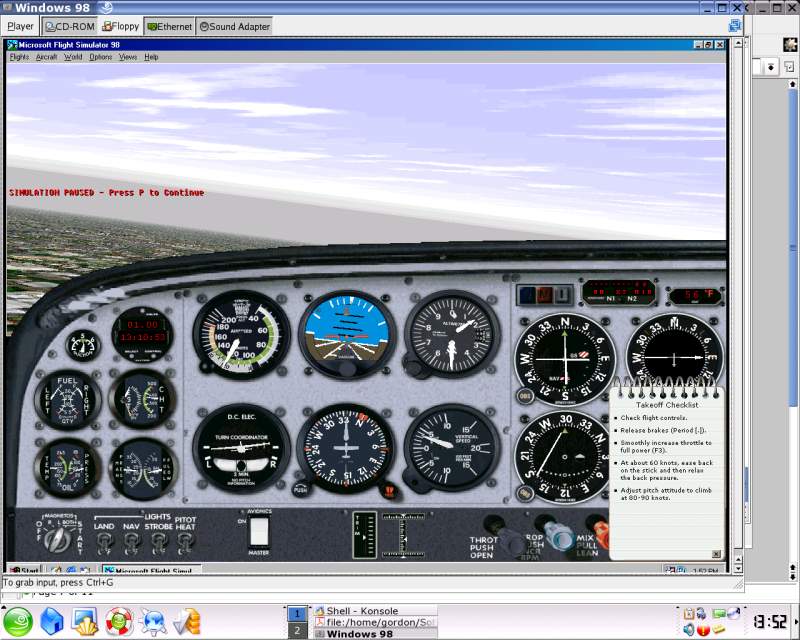The height and width of the screenshot is (640, 800).
Task: Flip the NAV lights switch
Action: click(x=131, y=543)
